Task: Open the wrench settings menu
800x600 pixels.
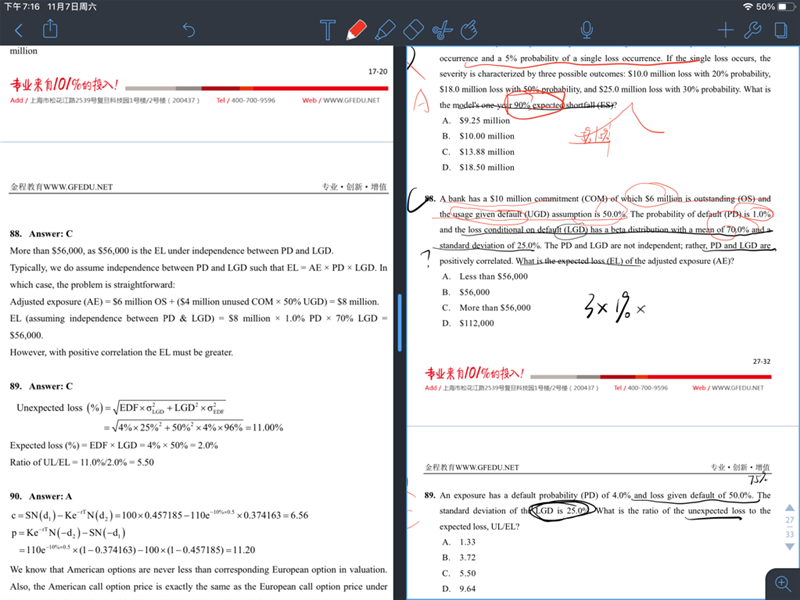Action: (x=753, y=30)
